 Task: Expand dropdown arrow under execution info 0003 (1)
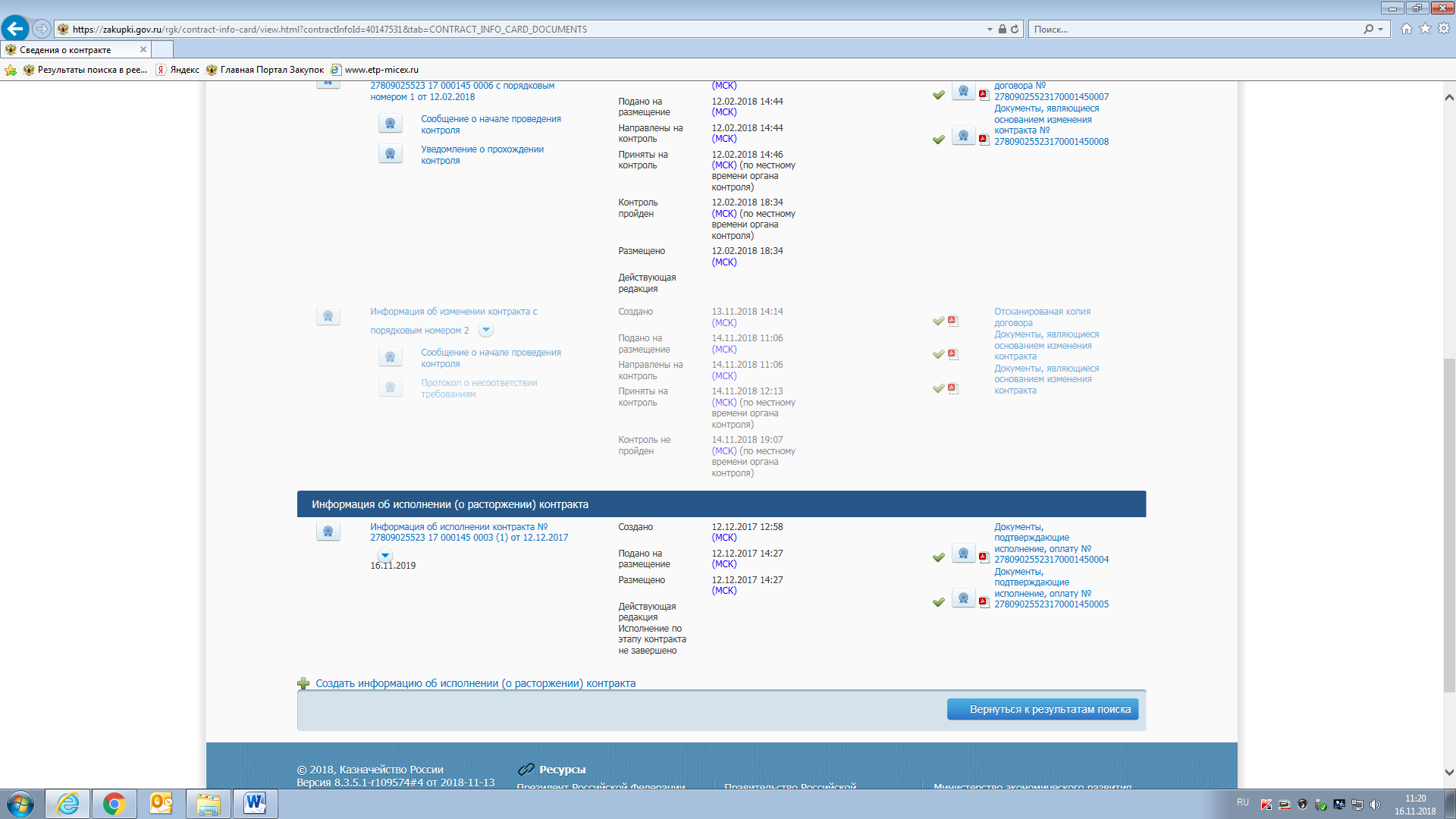click(x=385, y=555)
